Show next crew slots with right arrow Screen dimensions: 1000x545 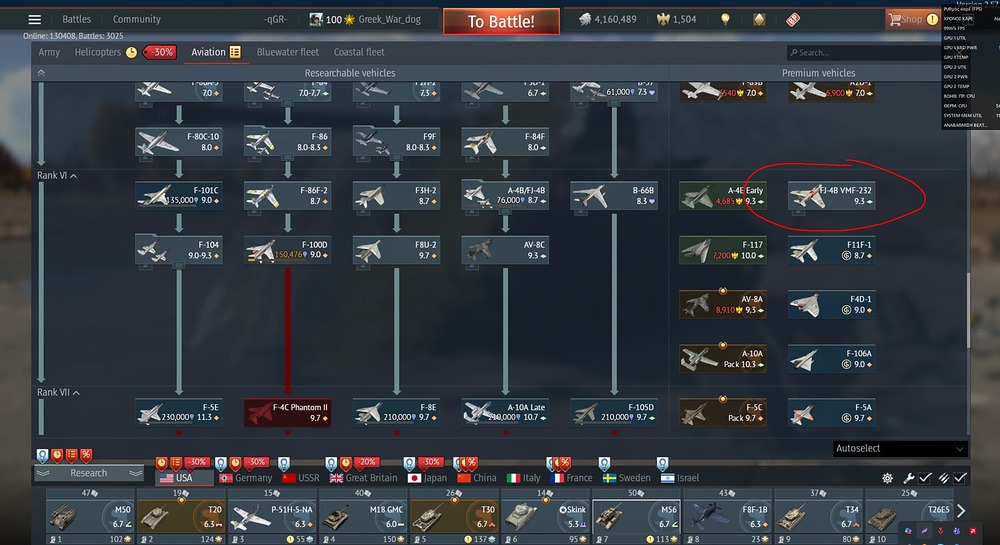(x=961, y=511)
